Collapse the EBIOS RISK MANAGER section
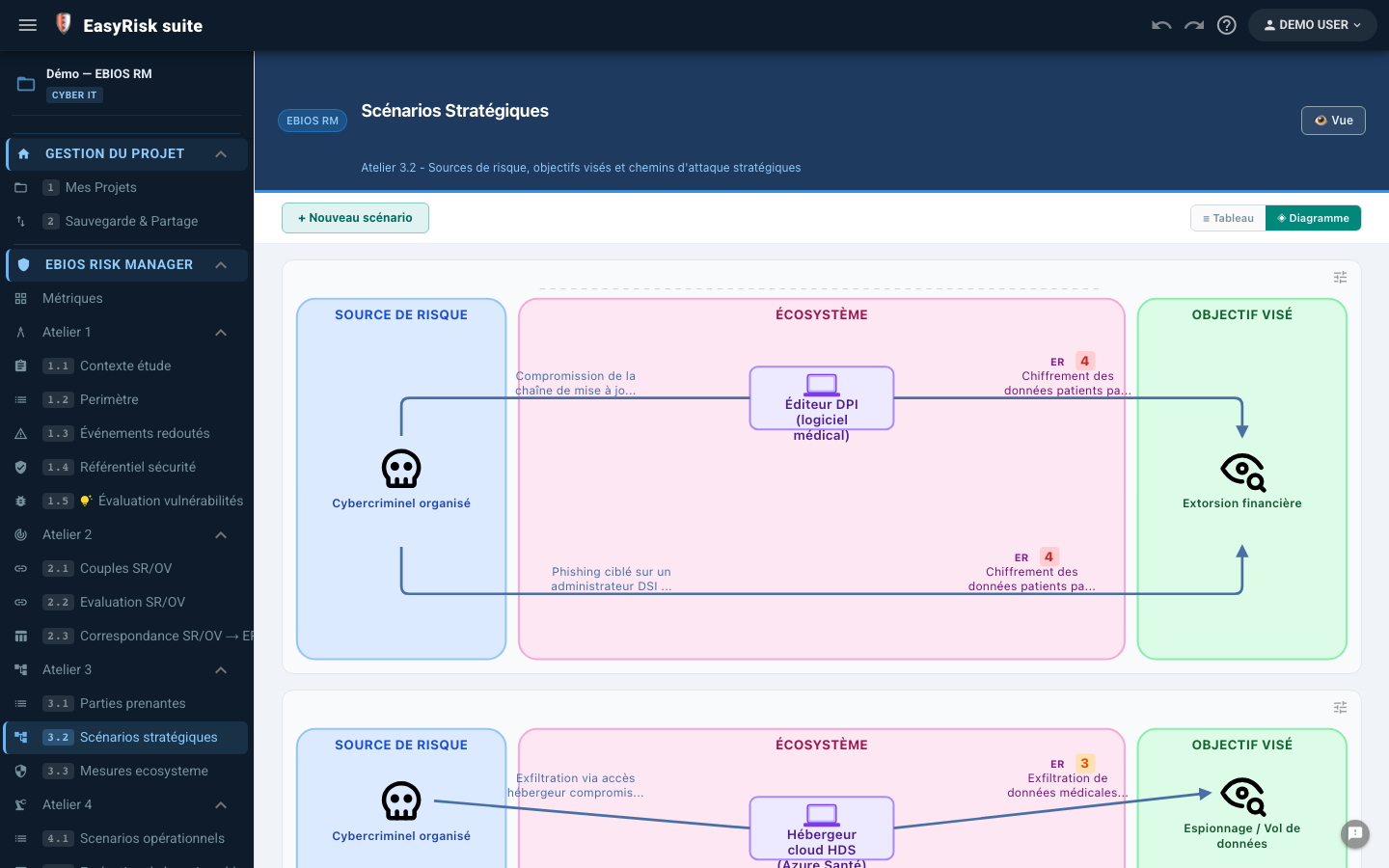This screenshot has height=868, width=1389. point(221,264)
